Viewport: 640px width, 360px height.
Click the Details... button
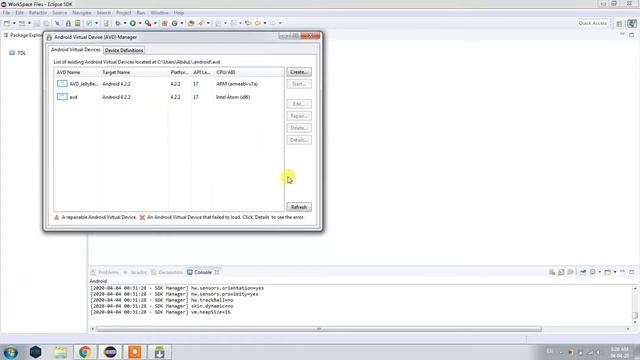point(299,140)
